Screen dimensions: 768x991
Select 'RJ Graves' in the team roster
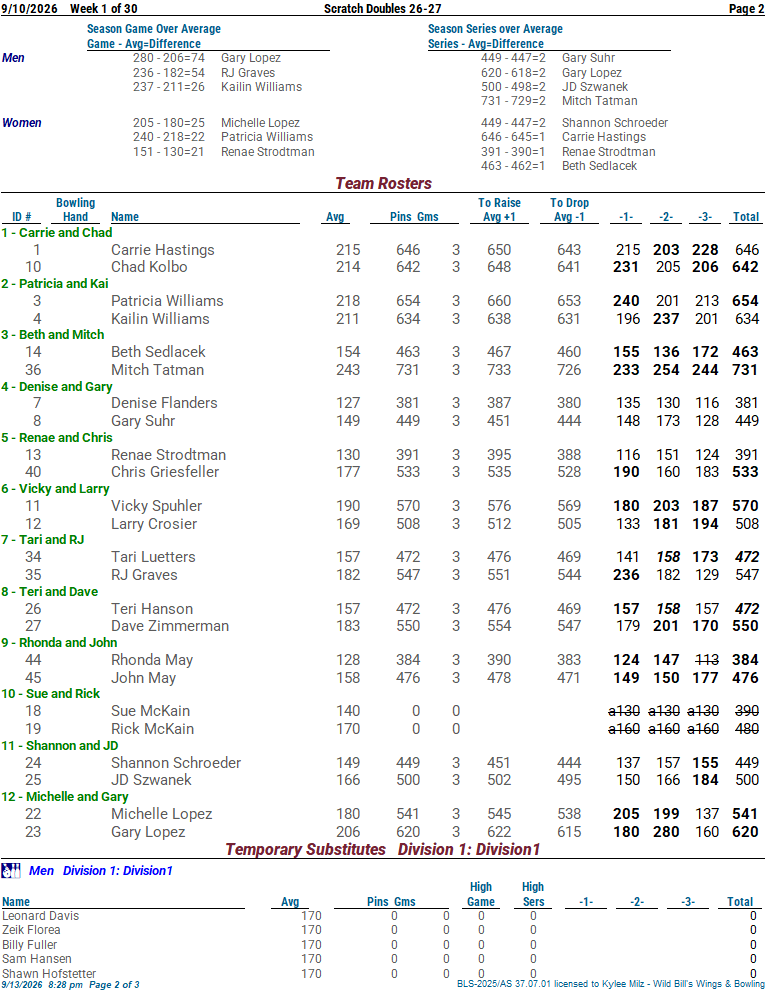(x=144, y=575)
